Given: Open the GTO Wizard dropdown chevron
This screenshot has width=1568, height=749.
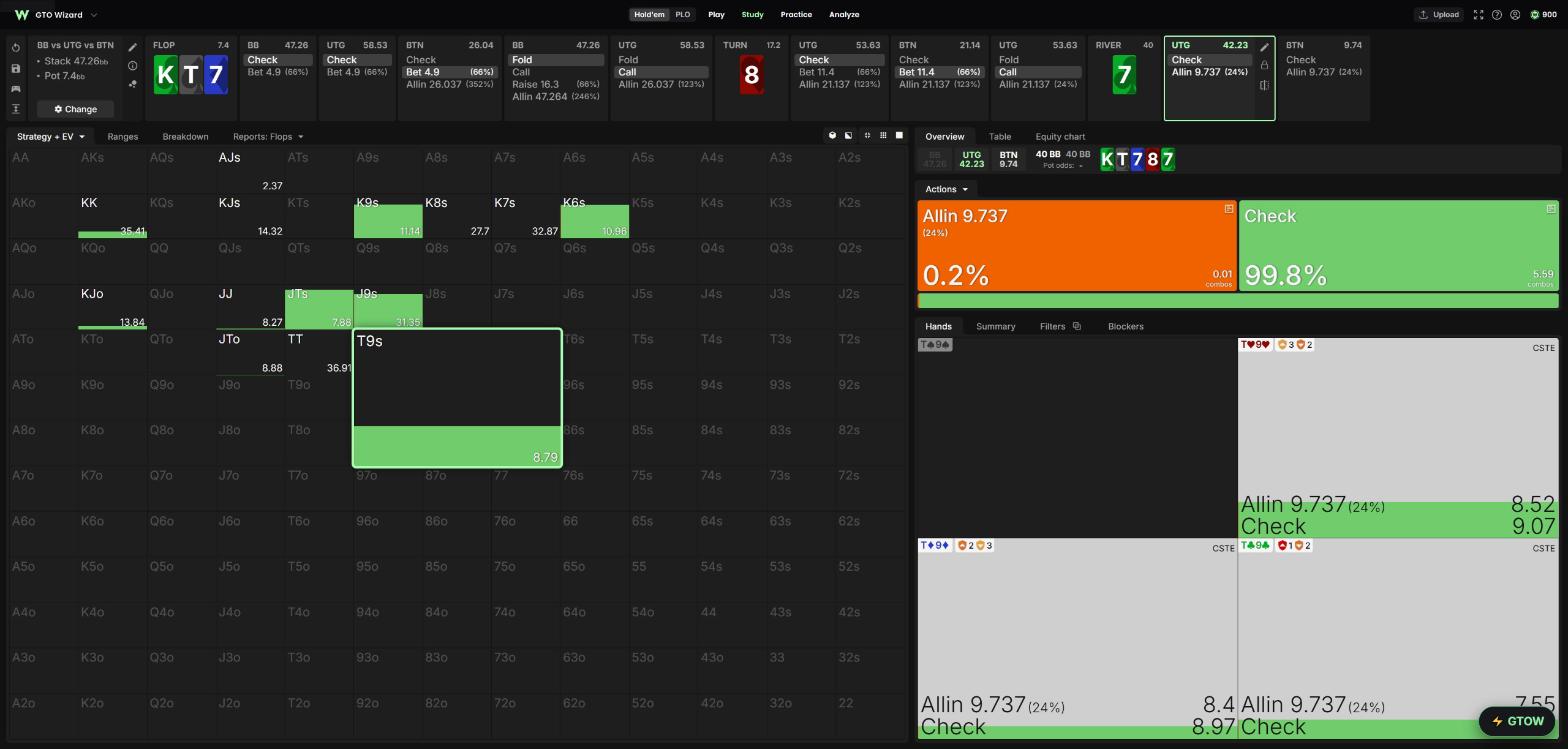Looking at the screenshot, I should [94, 15].
